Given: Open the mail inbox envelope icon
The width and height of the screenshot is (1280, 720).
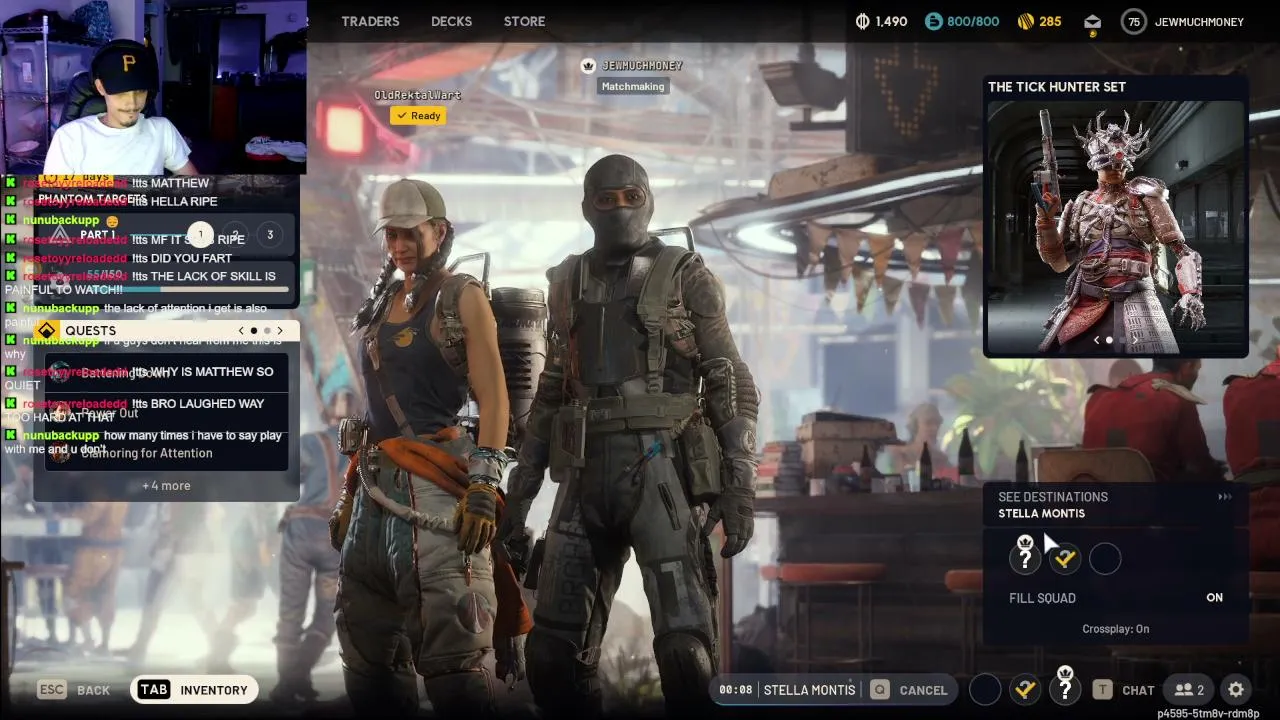Looking at the screenshot, I should click(x=1092, y=21).
